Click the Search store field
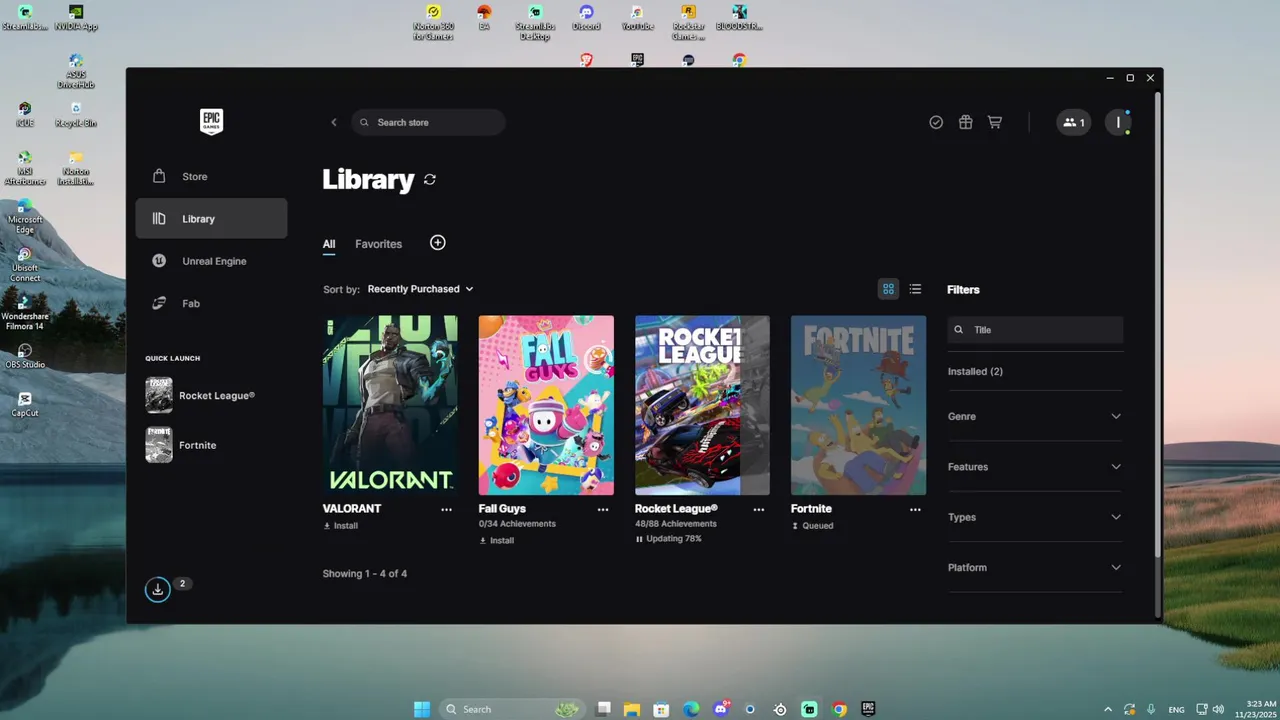The width and height of the screenshot is (1280, 720). coord(428,122)
